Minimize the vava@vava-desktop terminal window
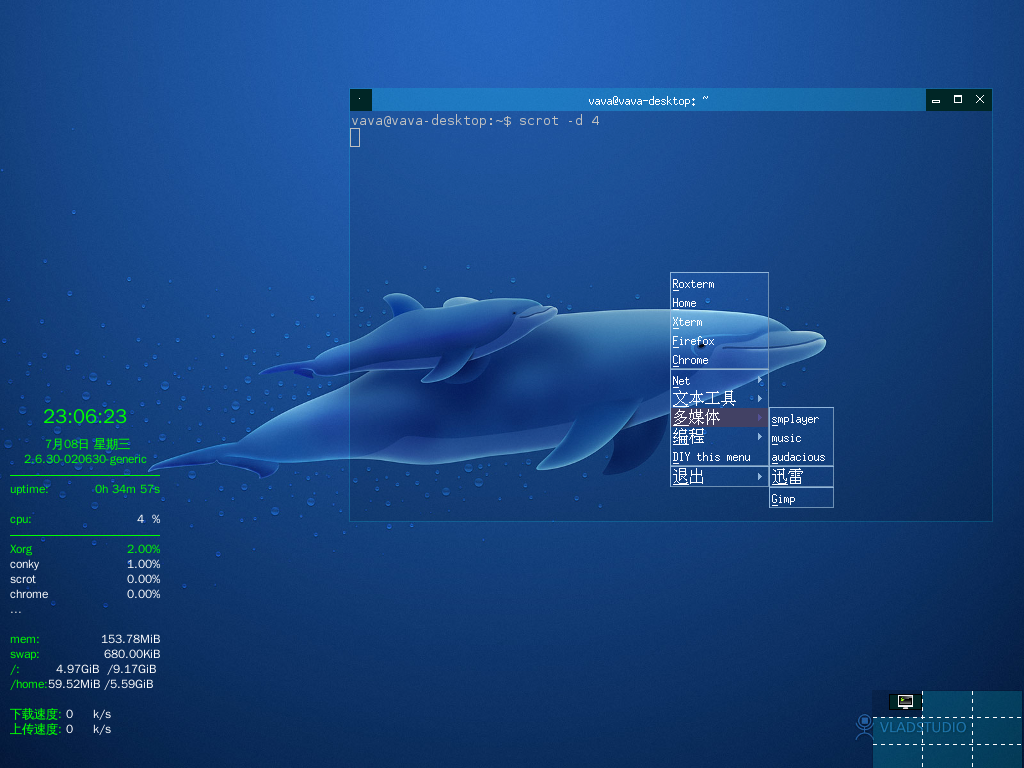This screenshot has width=1024, height=768. tap(936, 100)
